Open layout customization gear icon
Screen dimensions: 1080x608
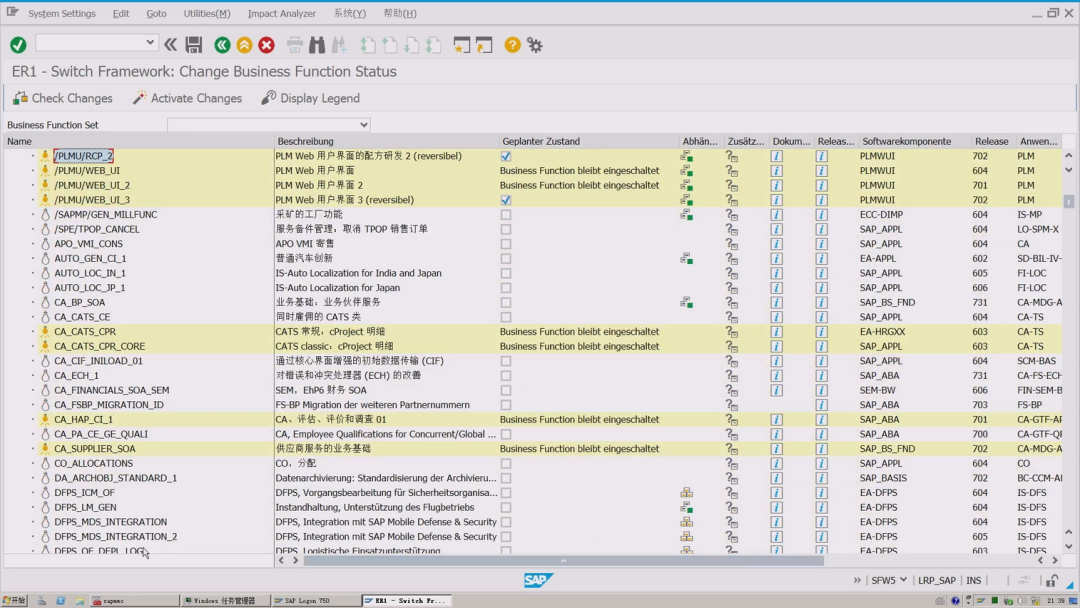pyautogui.click(x=534, y=45)
